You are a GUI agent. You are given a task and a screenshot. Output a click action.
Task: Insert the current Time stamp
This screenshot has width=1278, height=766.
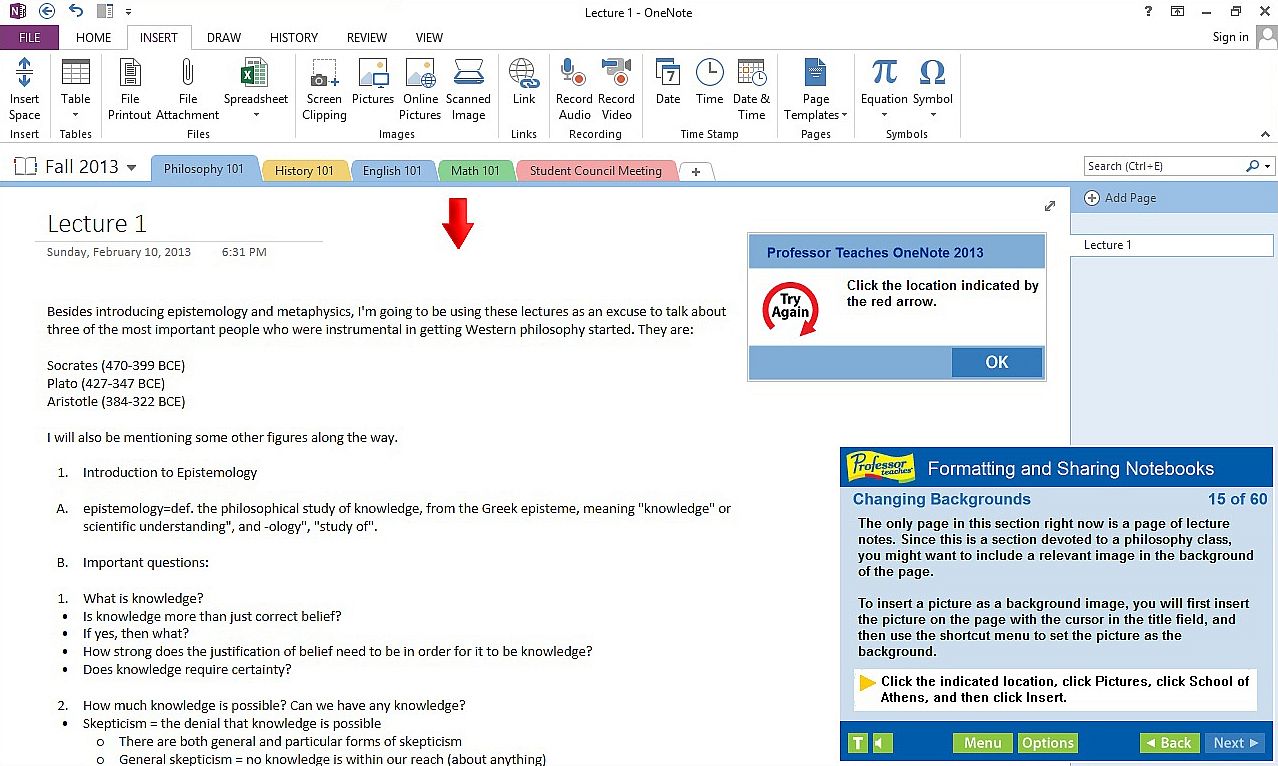pos(709,80)
